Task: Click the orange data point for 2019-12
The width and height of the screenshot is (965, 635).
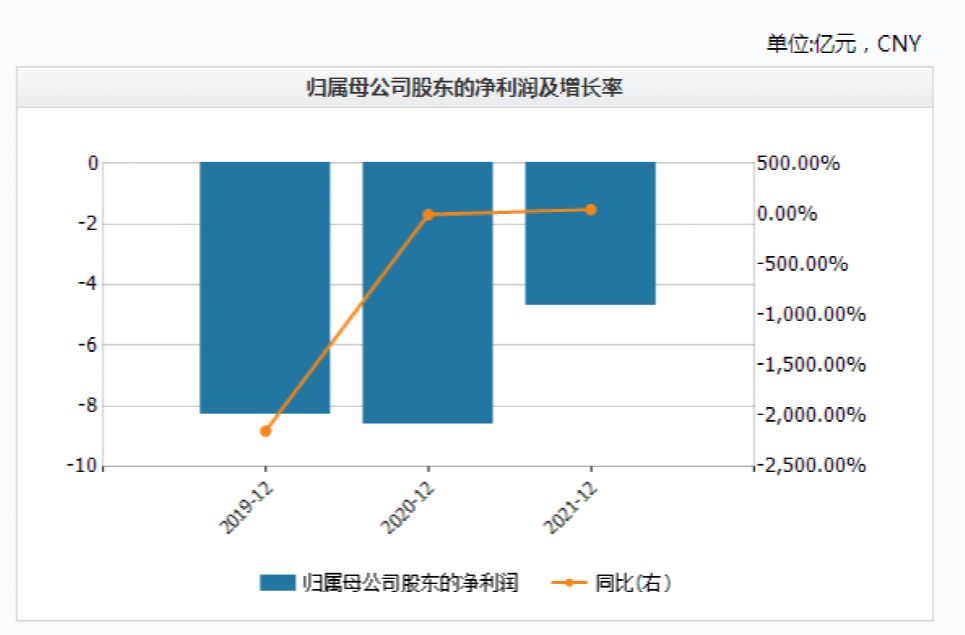Action: pos(265,431)
